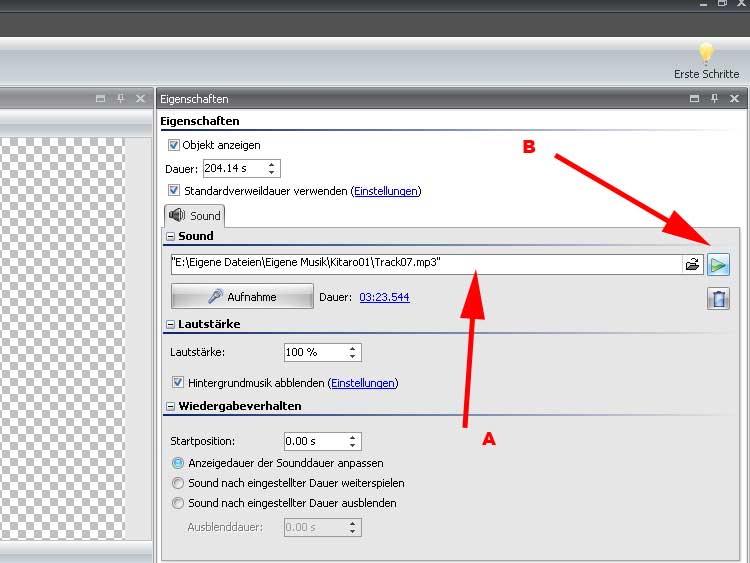Uncheck Hintergrundmusik abblenden option
750x563 pixels.
click(x=178, y=382)
